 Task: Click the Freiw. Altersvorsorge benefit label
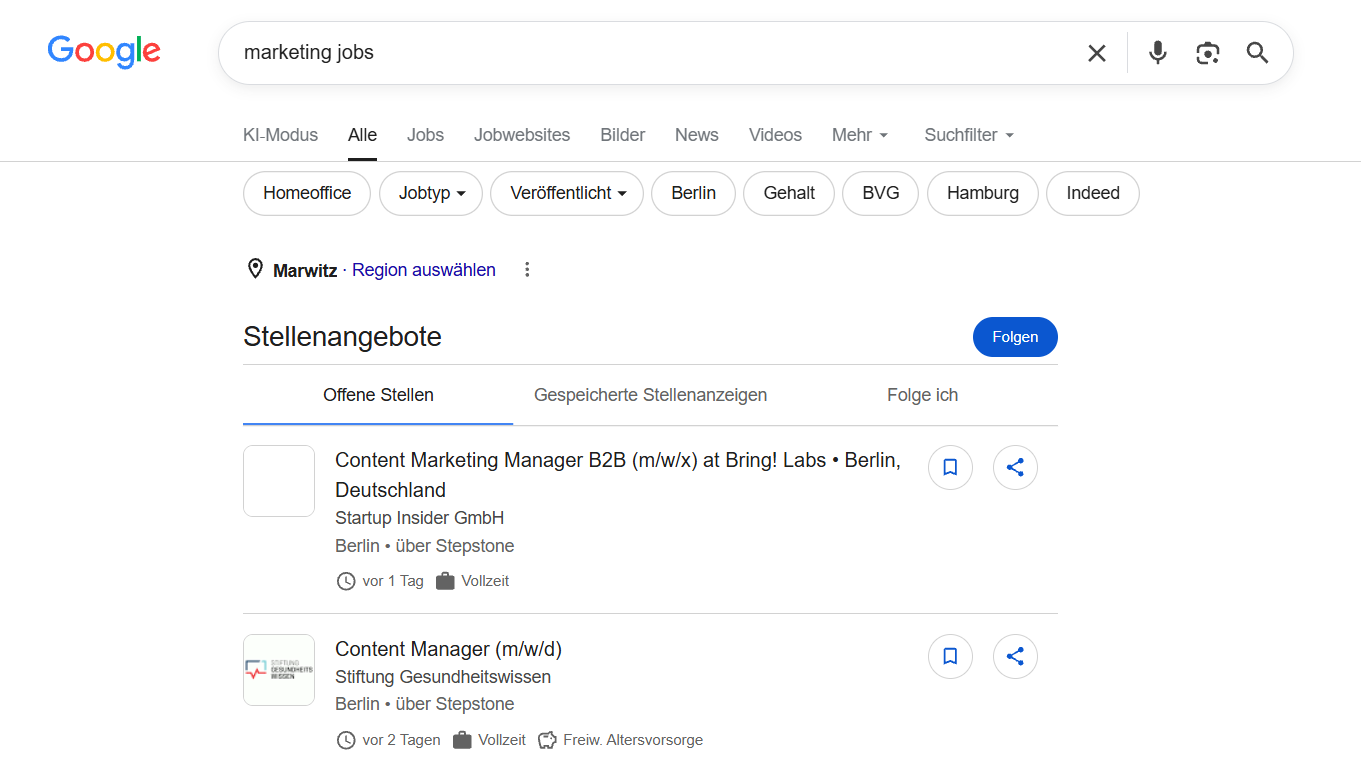pyautogui.click(x=633, y=740)
